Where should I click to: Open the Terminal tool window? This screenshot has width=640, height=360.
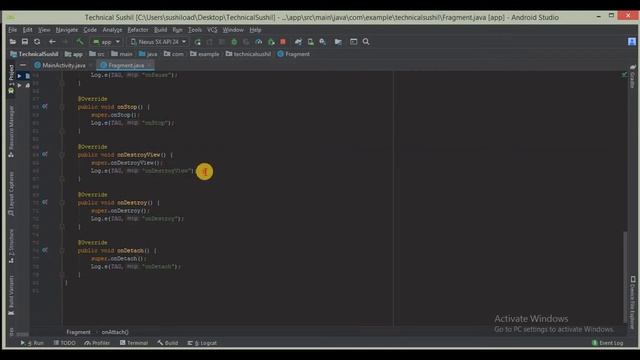tap(134, 343)
